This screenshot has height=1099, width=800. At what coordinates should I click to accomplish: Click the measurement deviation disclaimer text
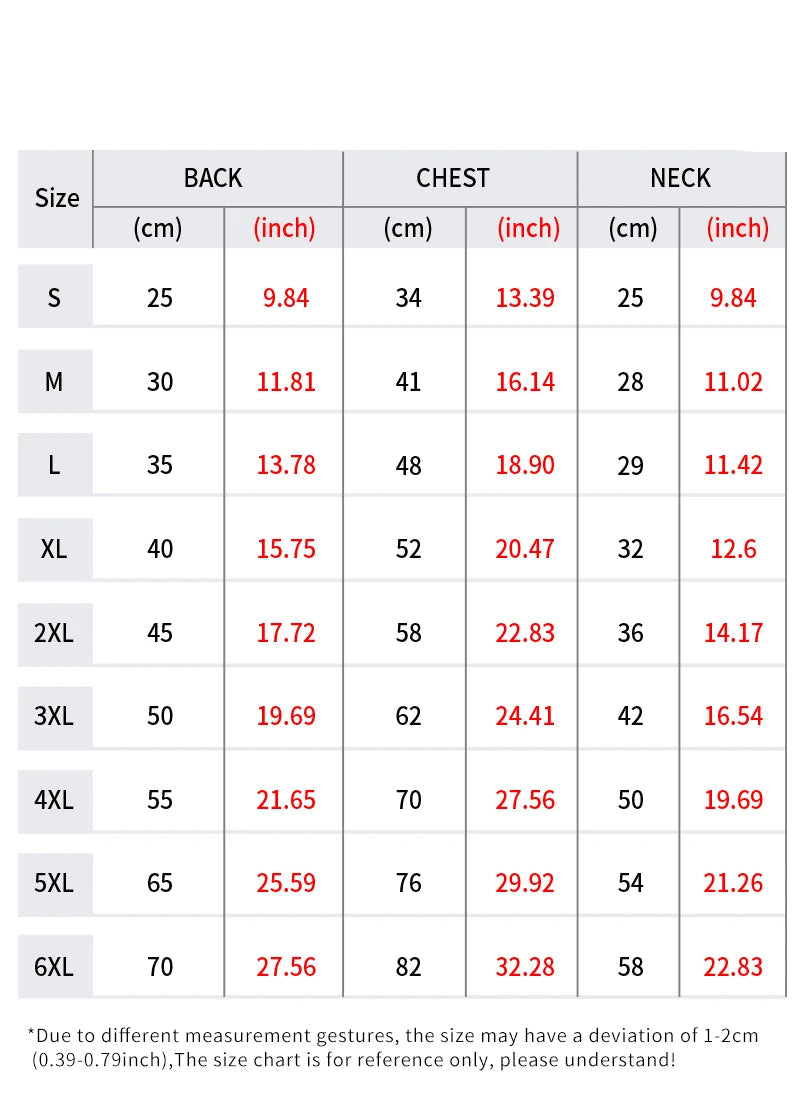click(x=392, y=1047)
